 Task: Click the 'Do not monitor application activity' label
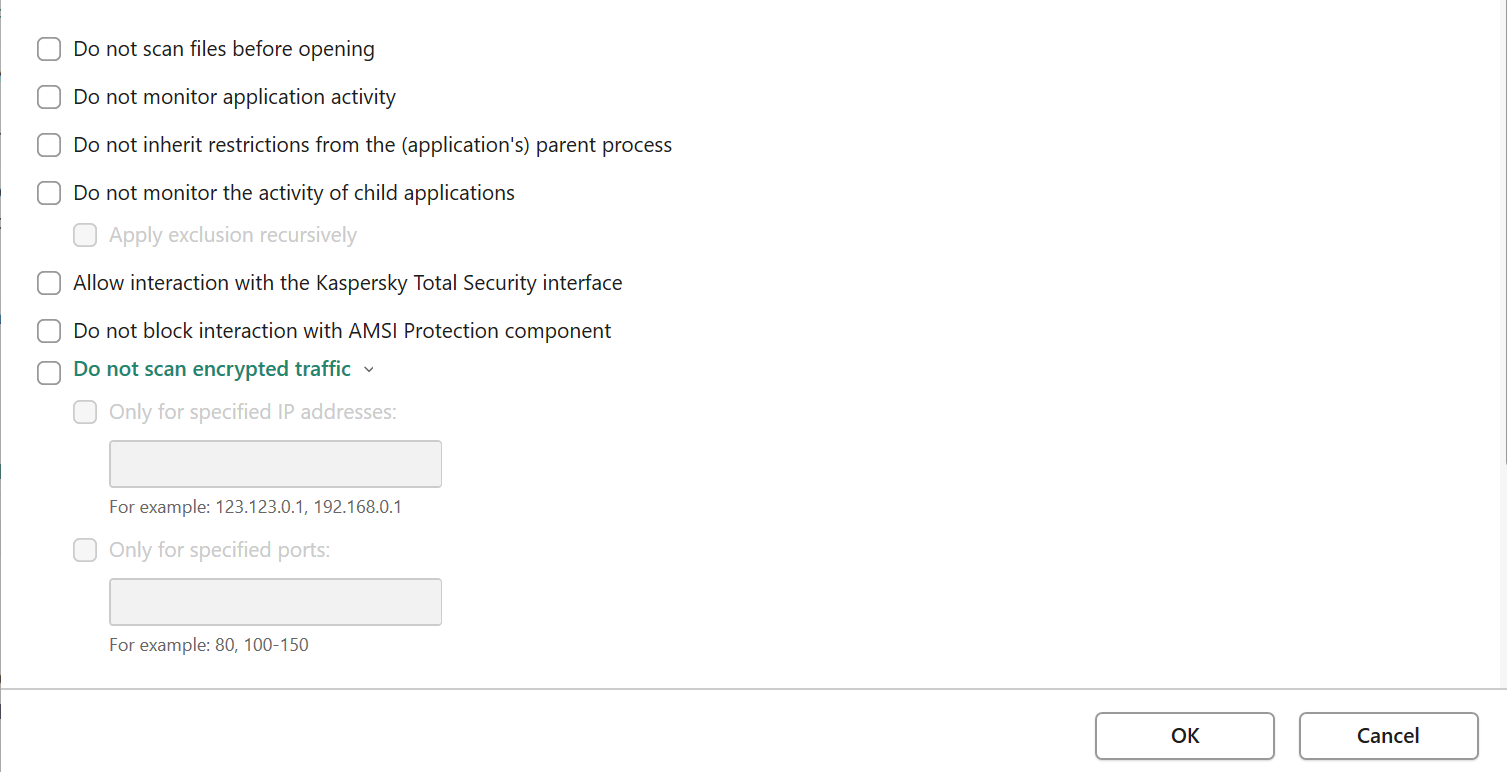click(234, 97)
